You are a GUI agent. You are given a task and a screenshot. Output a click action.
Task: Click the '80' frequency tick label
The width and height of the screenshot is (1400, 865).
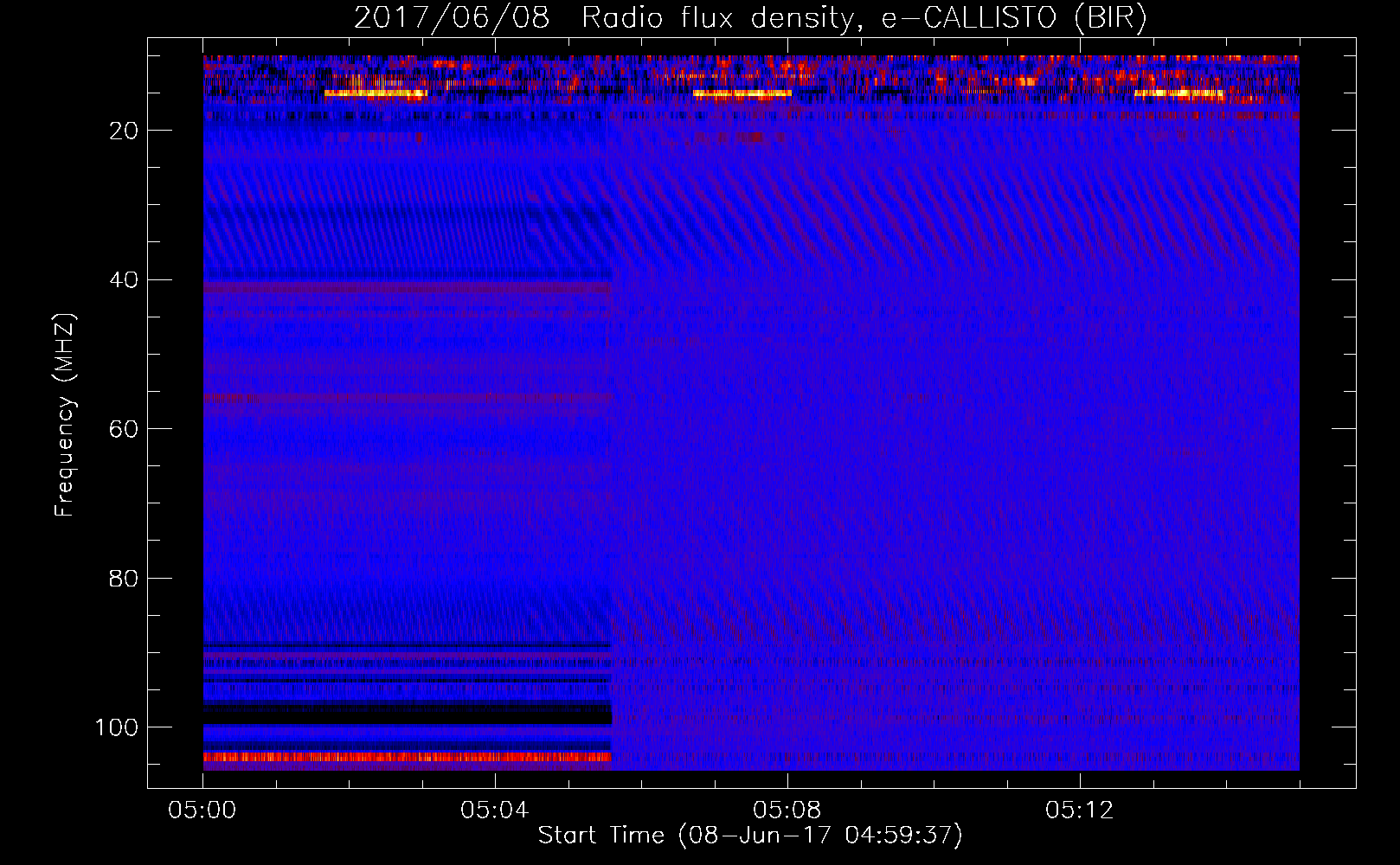pyautogui.click(x=125, y=579)
